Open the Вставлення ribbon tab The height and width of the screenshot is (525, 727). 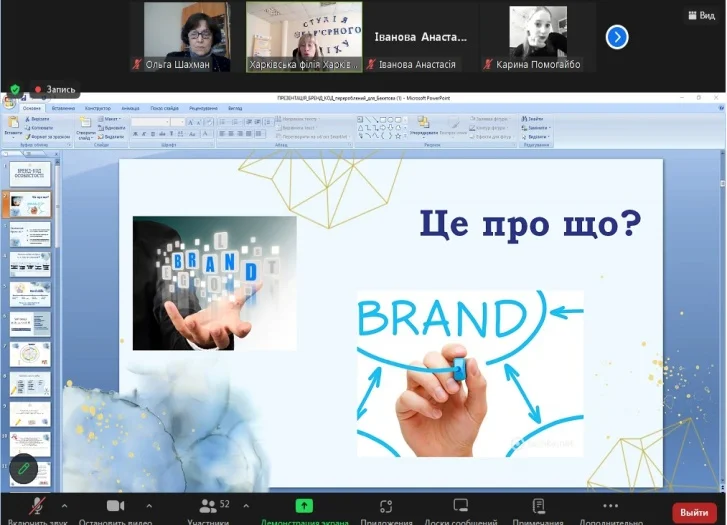point(62,108)
